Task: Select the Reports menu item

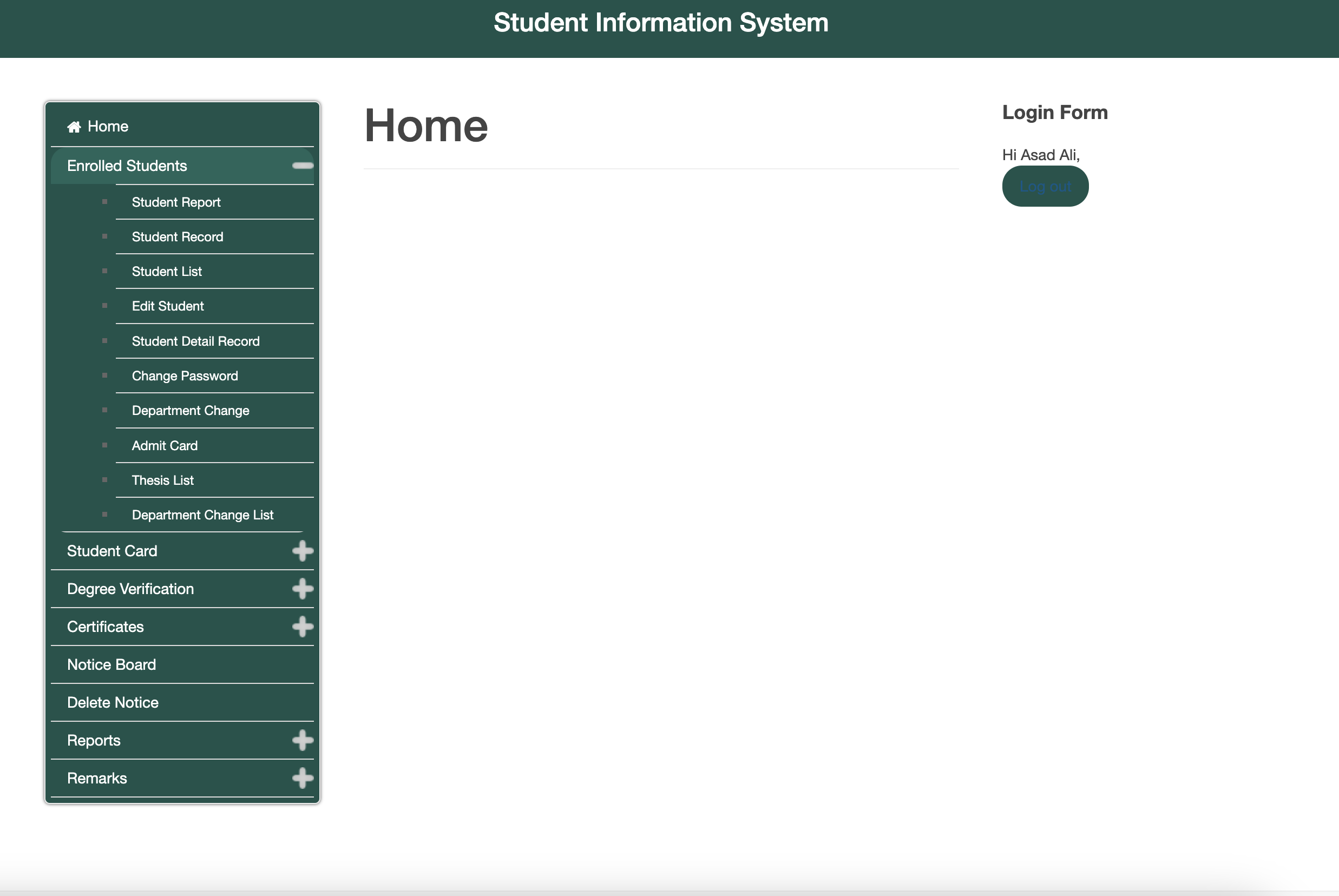Action: point(182,740)
